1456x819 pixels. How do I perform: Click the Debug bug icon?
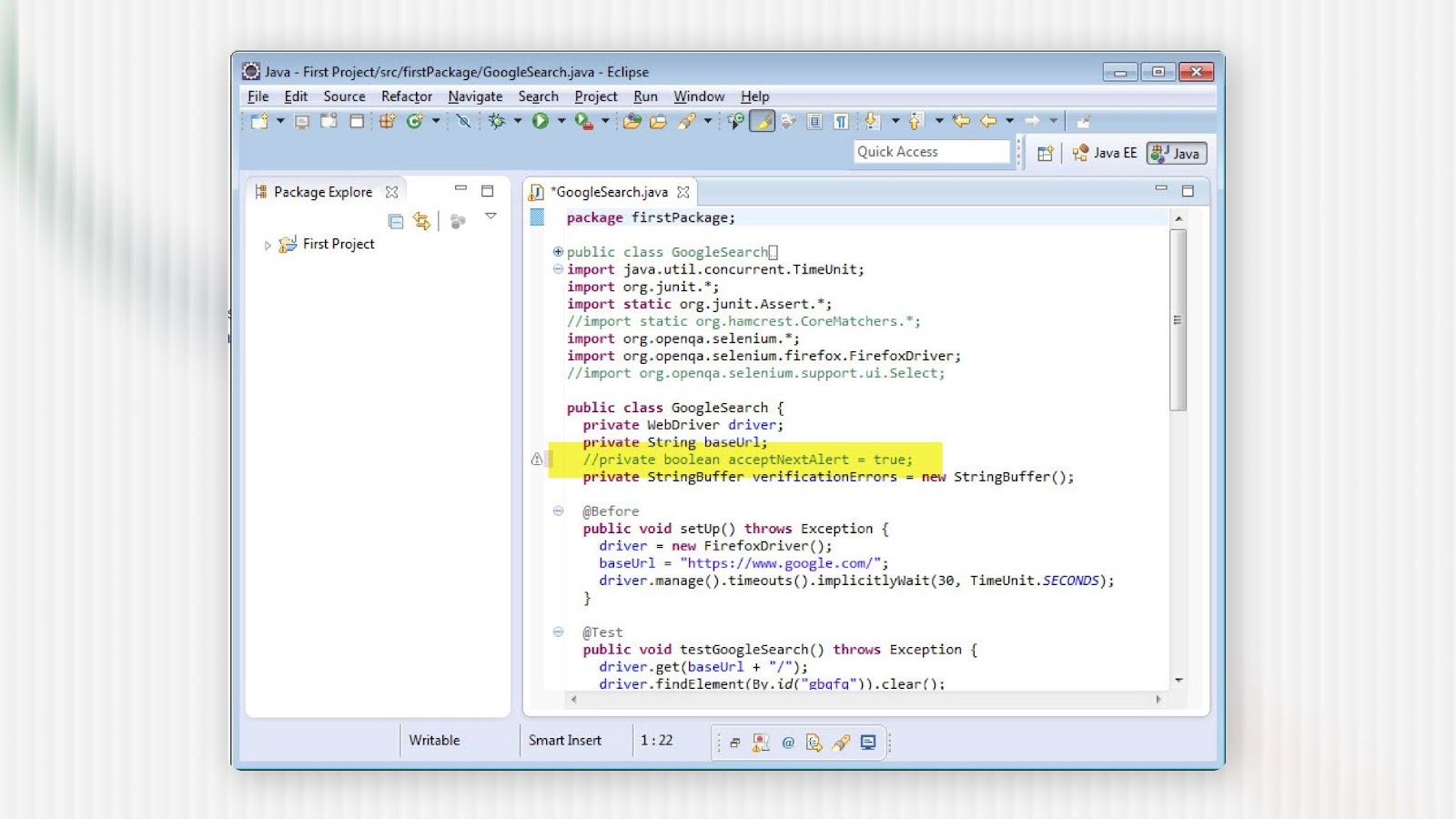pyautogui.click(x=497, y=121)
